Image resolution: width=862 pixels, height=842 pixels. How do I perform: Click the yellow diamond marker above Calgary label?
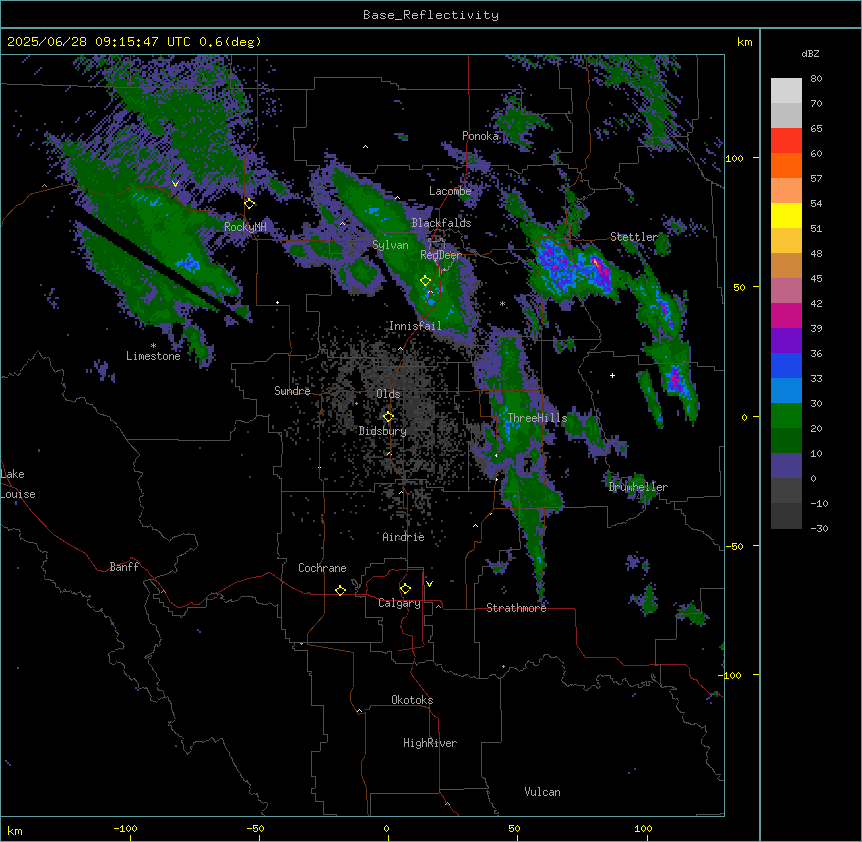(x=405, y=589)
